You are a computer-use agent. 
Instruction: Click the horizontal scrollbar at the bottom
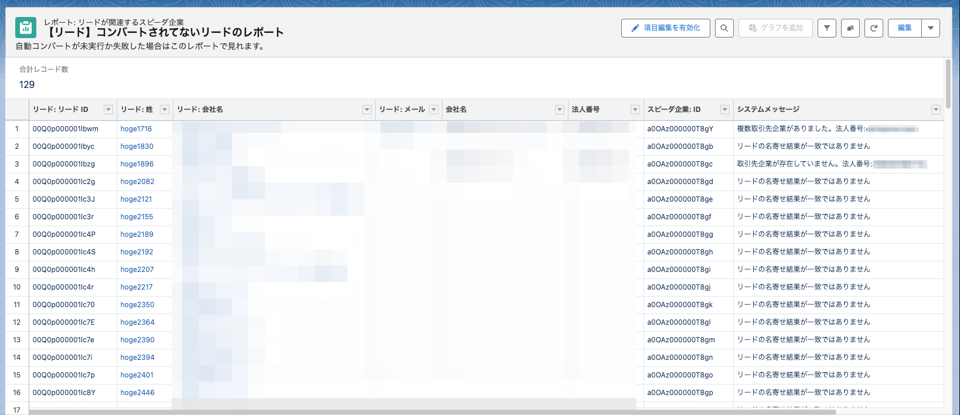coord(330,411)
